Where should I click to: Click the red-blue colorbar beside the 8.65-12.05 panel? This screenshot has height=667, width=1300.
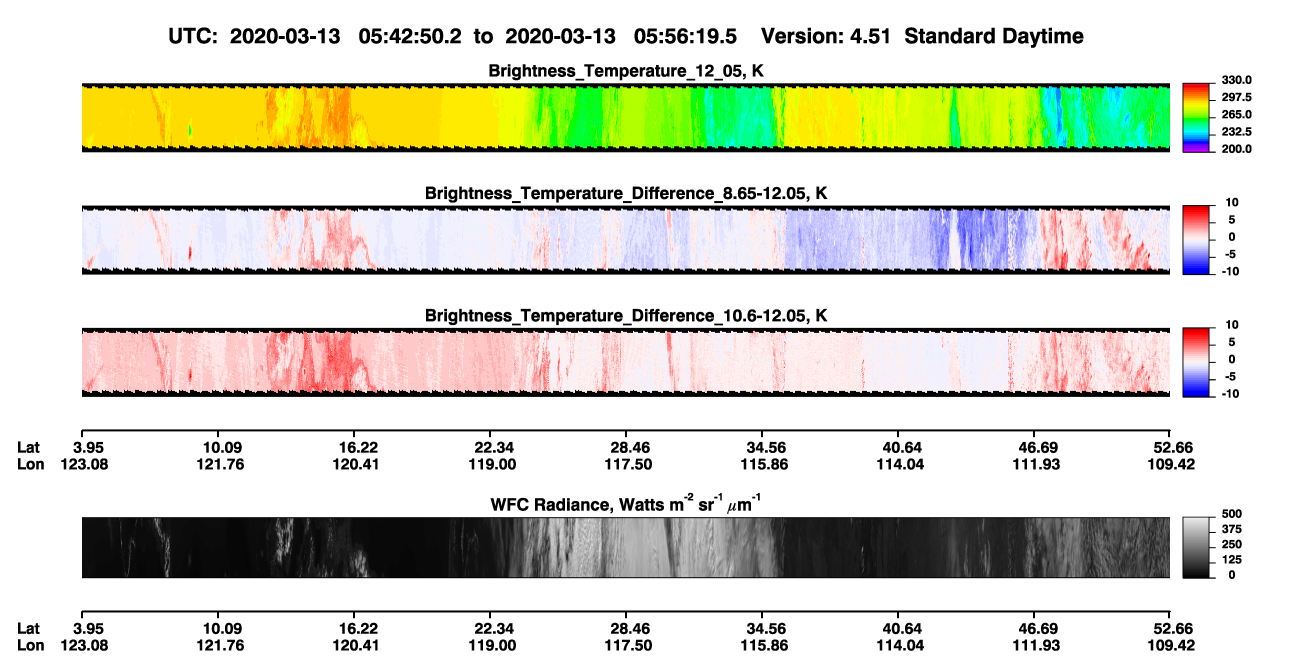pyautogui.click(x=1195, y=240)
